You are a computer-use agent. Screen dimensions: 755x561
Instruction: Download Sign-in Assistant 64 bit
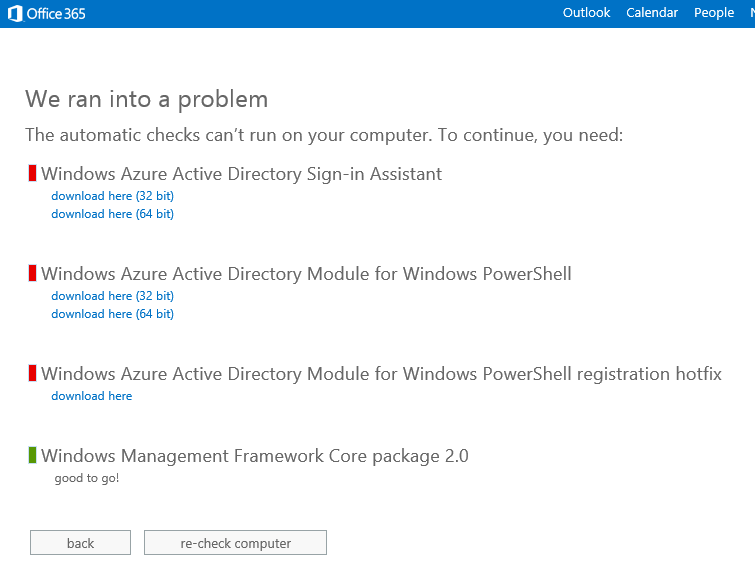(112, 214)
